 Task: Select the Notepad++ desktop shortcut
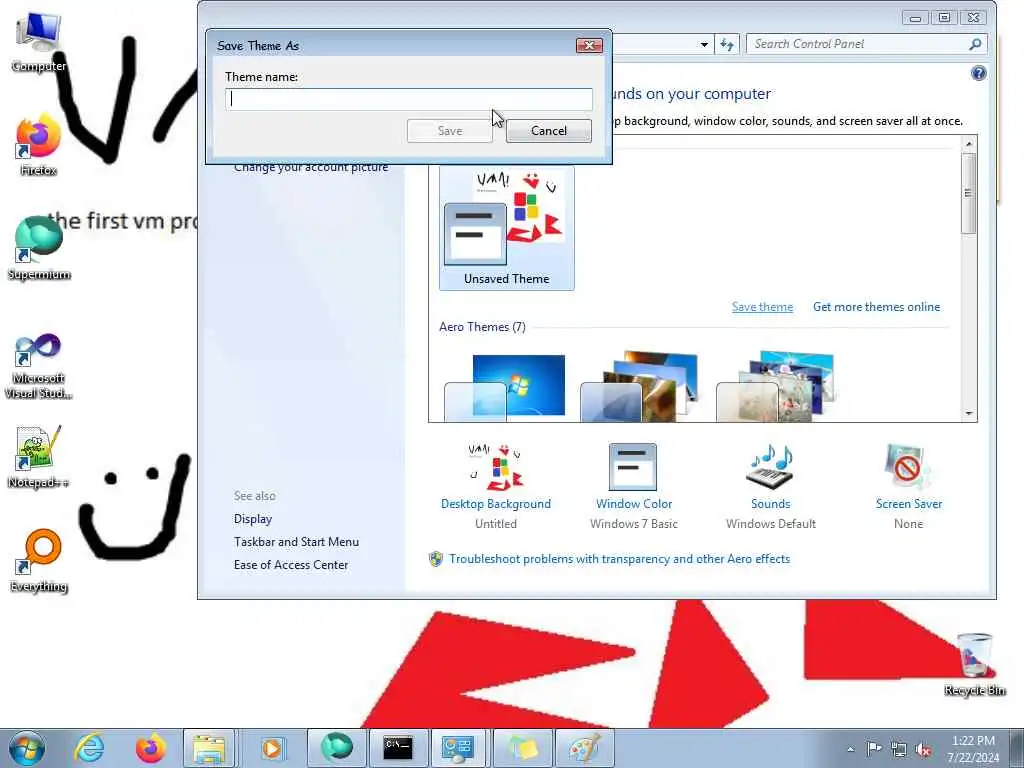pos(39,457)
